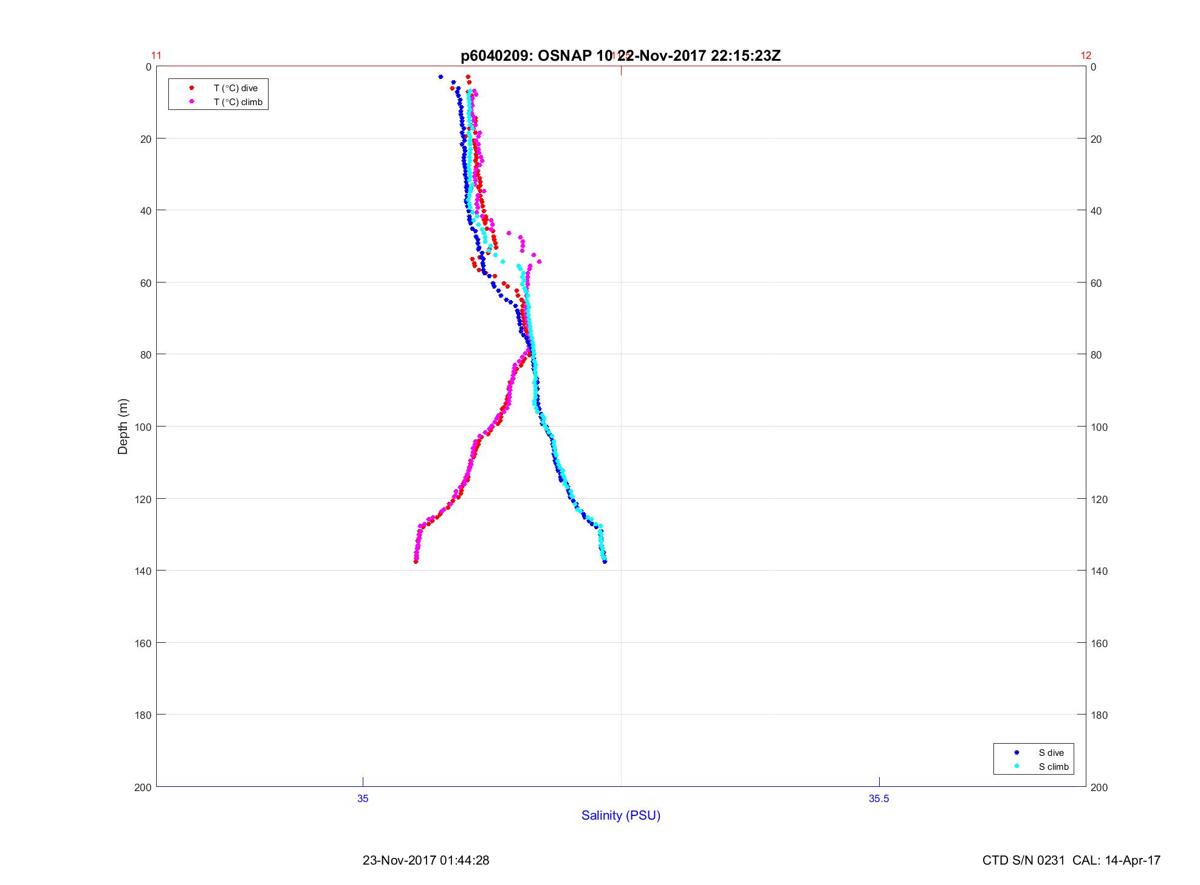Click the left-axis depth tick '120'
1200x885 pixels.
[143, 499]
